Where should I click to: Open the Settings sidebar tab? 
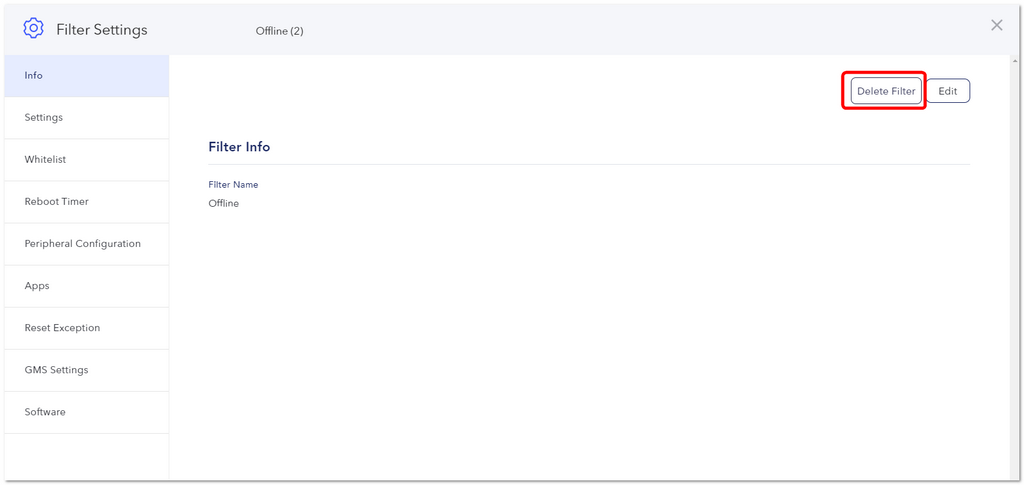coord(86,118)
